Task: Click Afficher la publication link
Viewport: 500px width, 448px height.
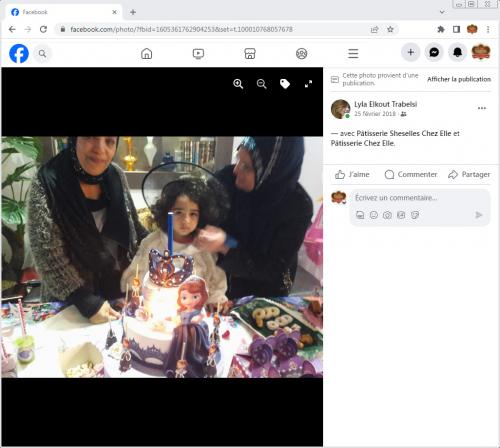Action: (x=459, y=79)
